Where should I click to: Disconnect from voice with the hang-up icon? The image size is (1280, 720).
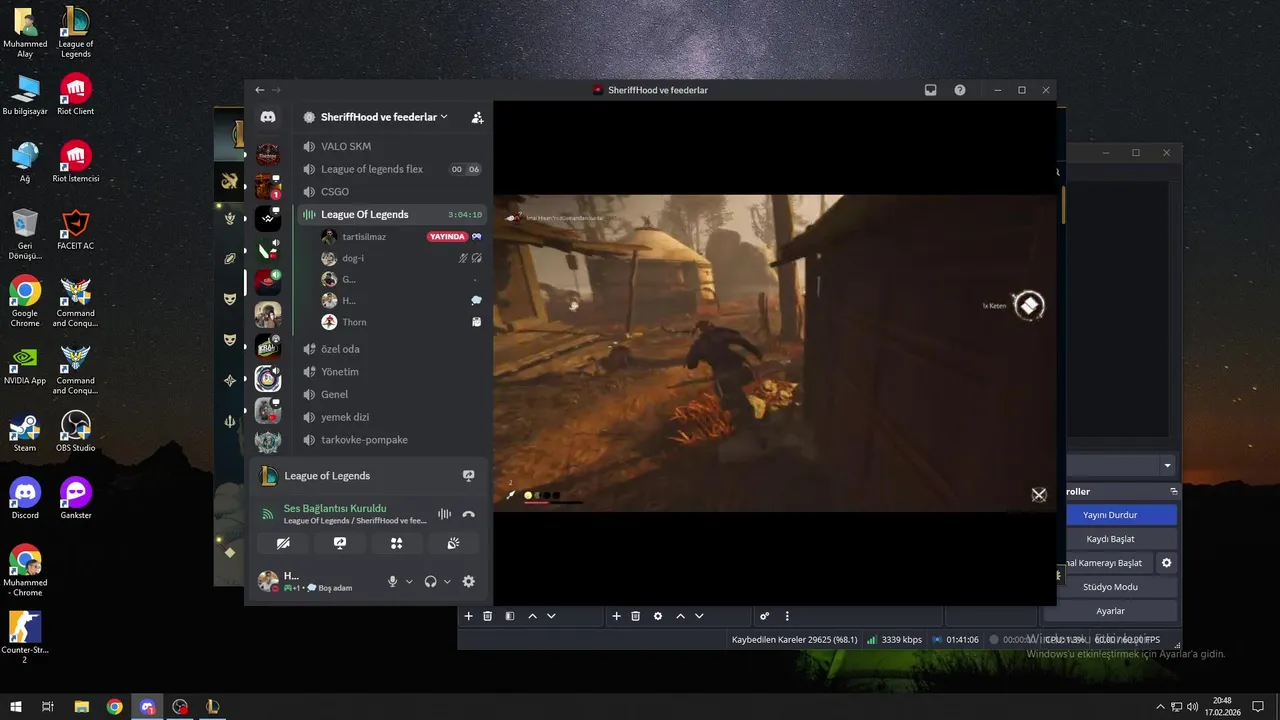tap(468, 514)
